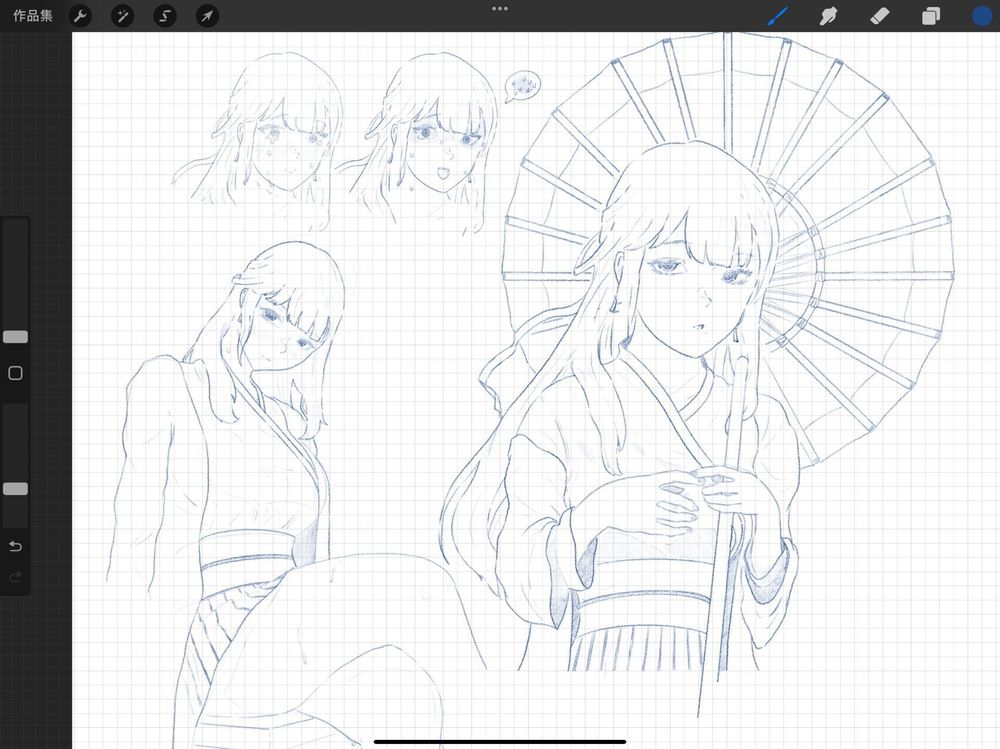Image resolution: width=1000 pixels, height=749 pixels.
Task: Select the Brush paint tool
Action: tap(777, 16)
